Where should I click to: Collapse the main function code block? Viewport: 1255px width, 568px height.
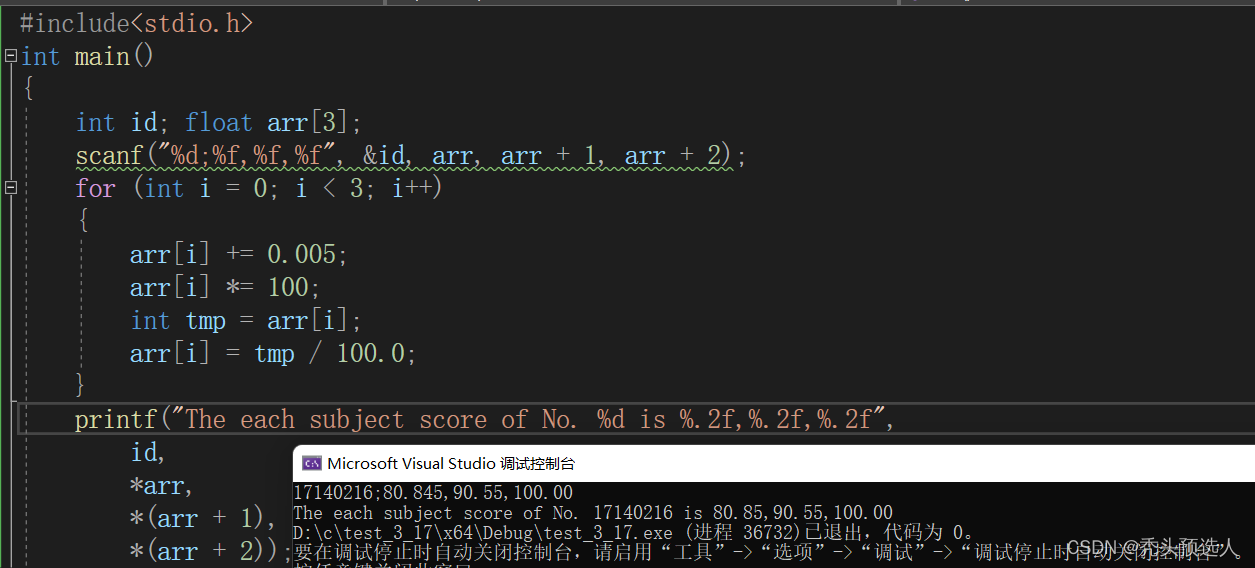pyautogui.click(x=11, y=56)
